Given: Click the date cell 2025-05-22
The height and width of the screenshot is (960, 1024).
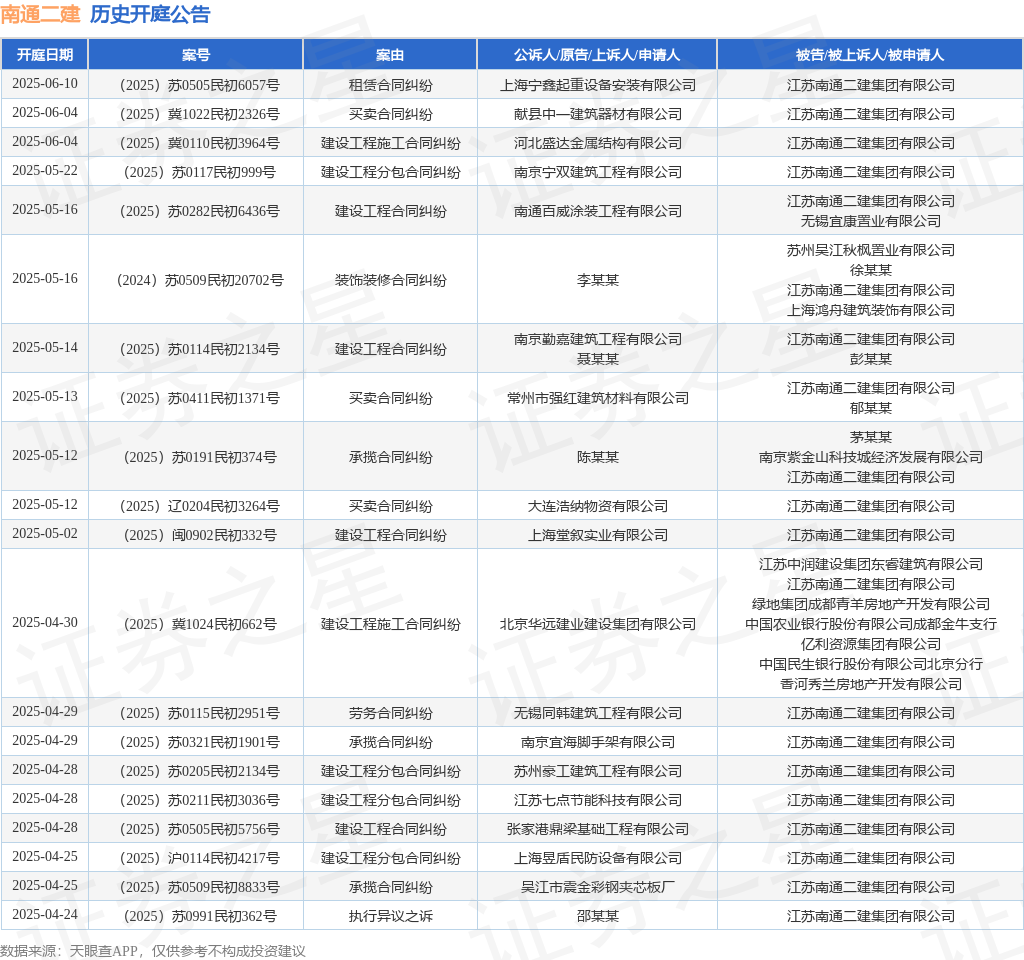Looking at the screenshot, I should (x=44, y=170).
